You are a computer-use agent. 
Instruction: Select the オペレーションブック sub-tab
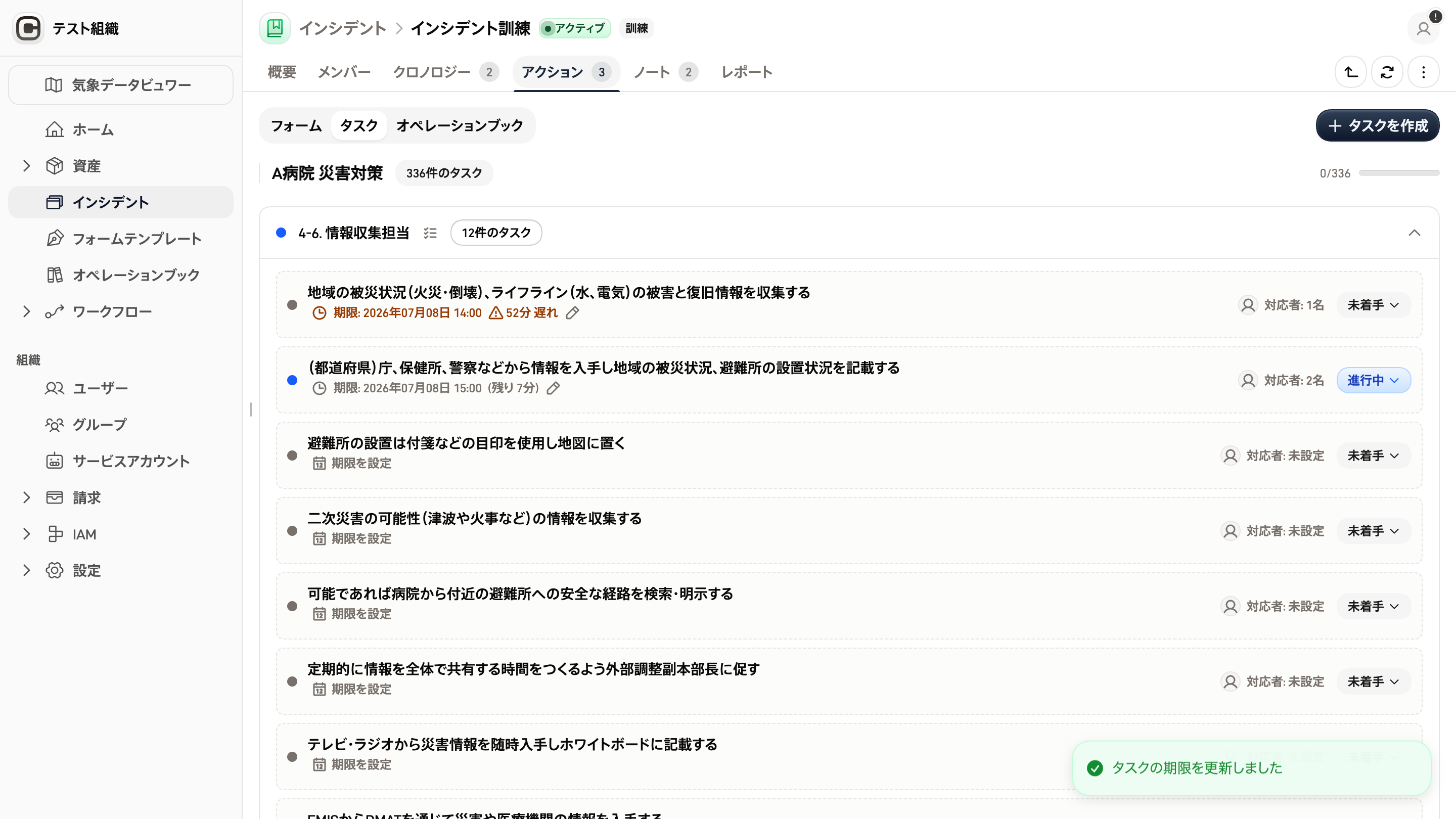pos(460,125)
